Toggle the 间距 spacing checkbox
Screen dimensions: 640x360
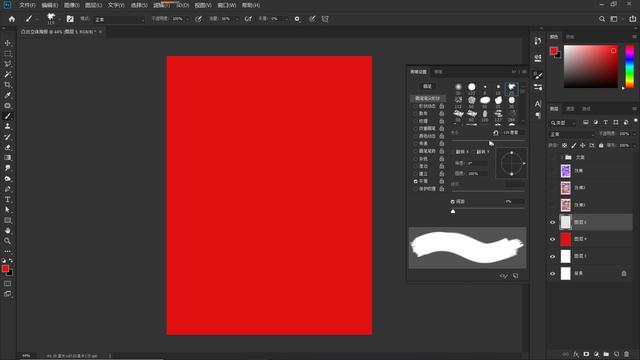coord(452,202)
